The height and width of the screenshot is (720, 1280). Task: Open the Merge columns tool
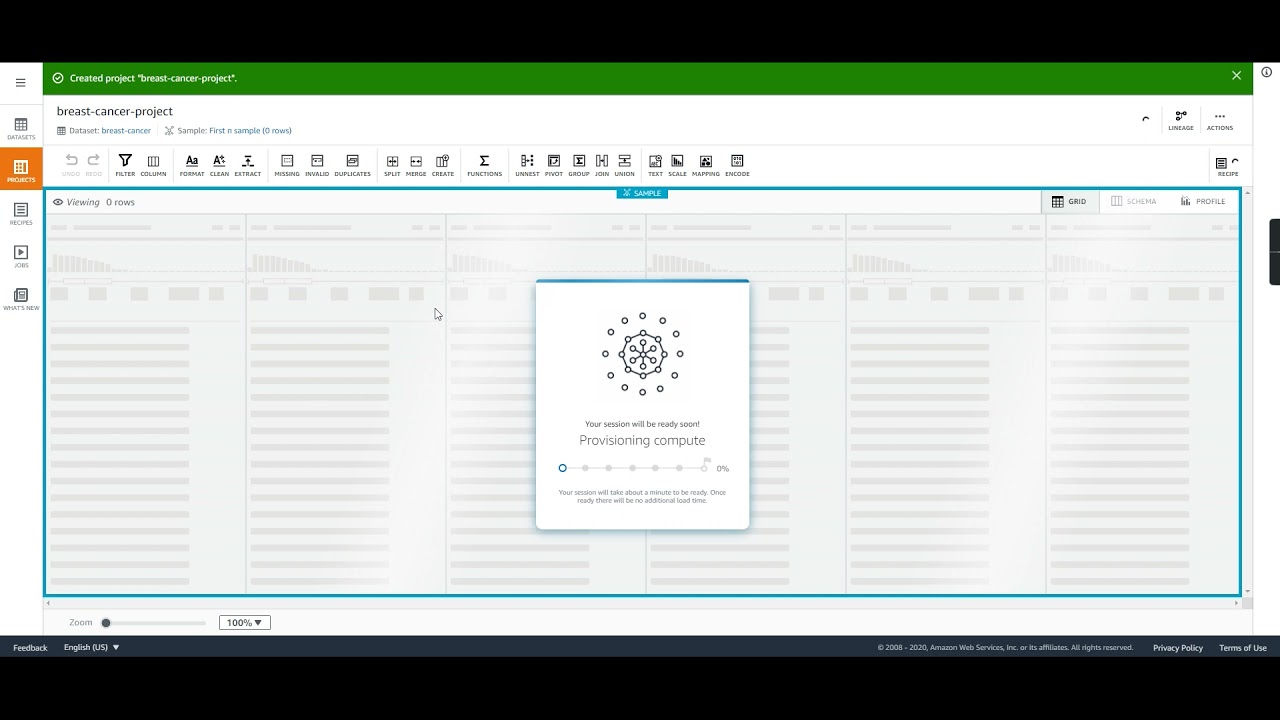pos(416,165)
